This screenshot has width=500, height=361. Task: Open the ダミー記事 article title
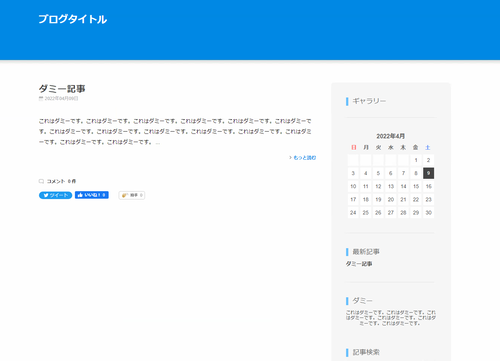coord(62,89)
